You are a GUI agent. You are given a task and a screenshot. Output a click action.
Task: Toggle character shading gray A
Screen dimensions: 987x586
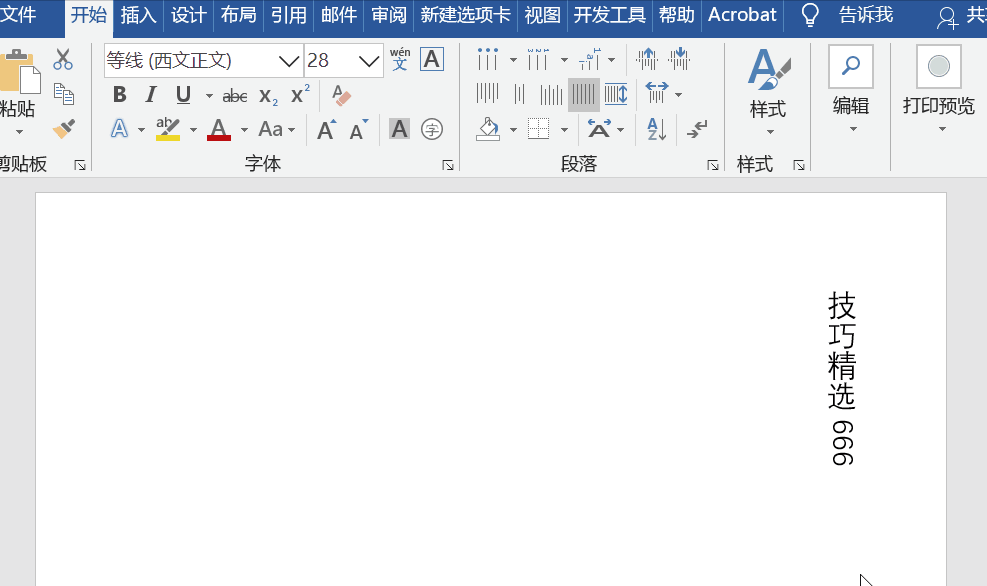(399, 129)
